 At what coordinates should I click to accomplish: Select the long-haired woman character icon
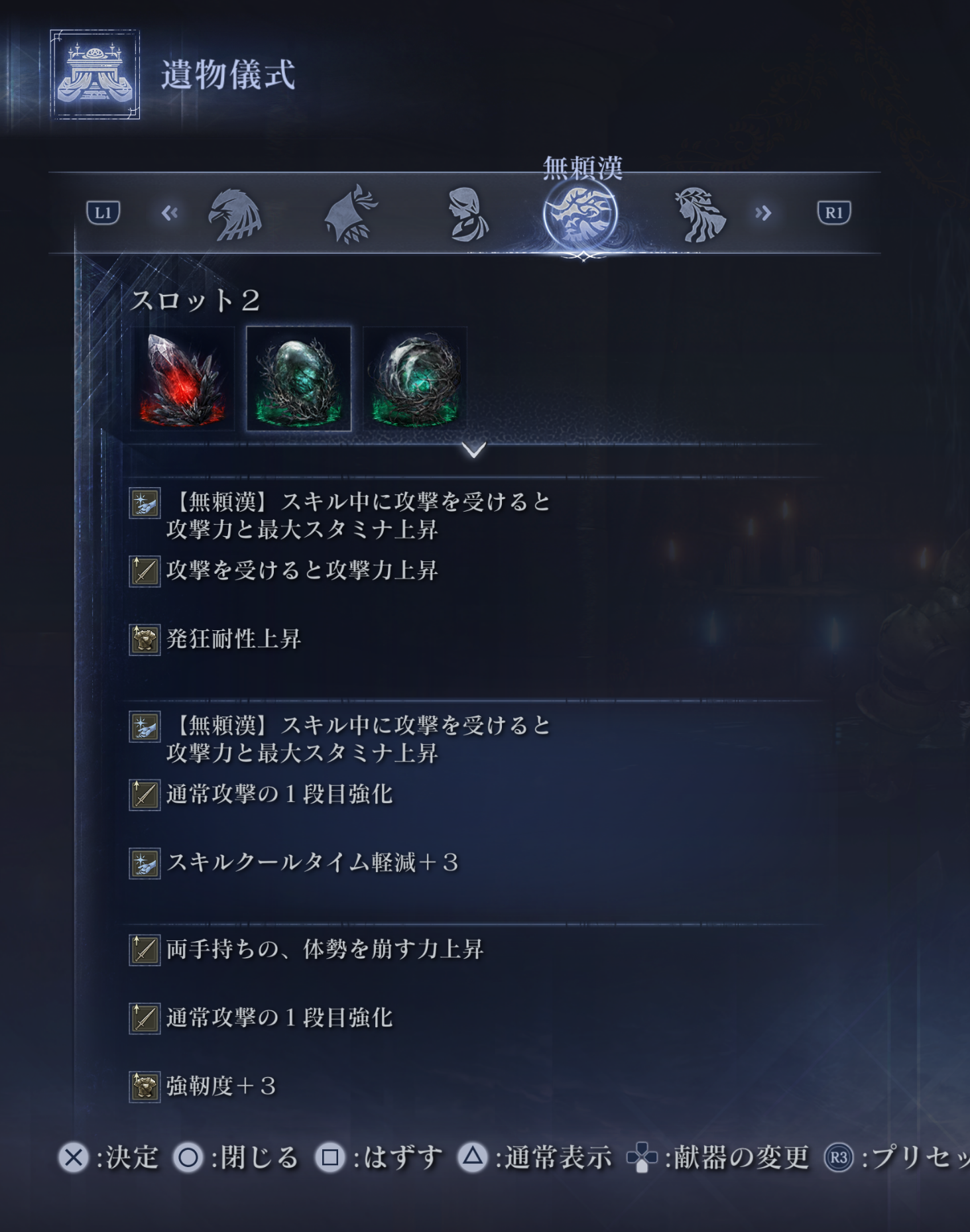click(700, 214)
